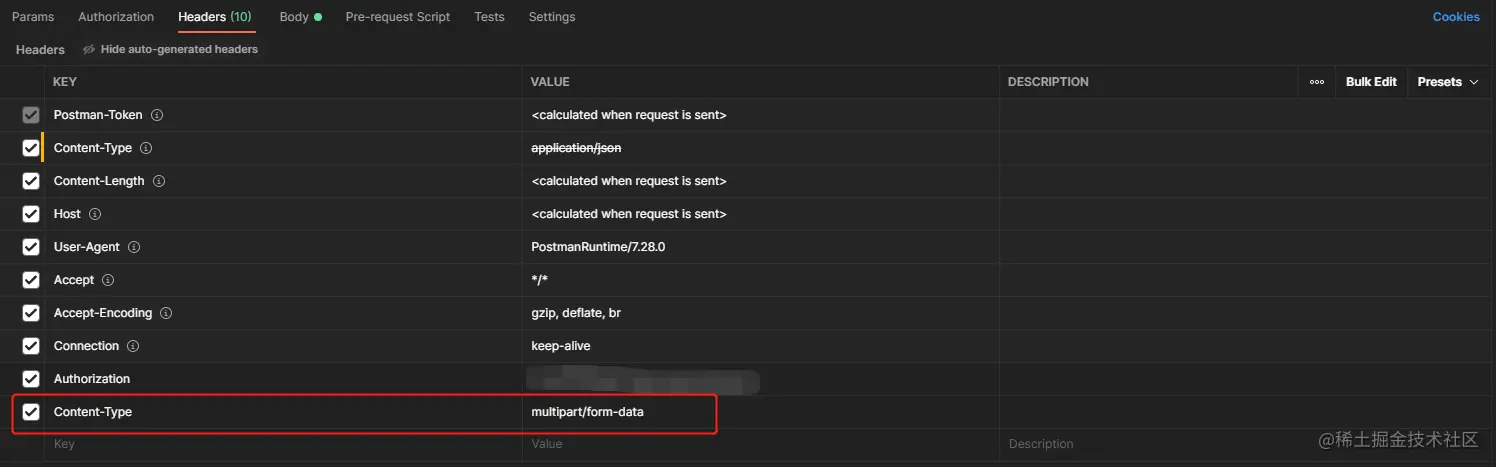Open the Host header info icon
Viewport: 1496px width, 467px height.
(x=95, y=214)
